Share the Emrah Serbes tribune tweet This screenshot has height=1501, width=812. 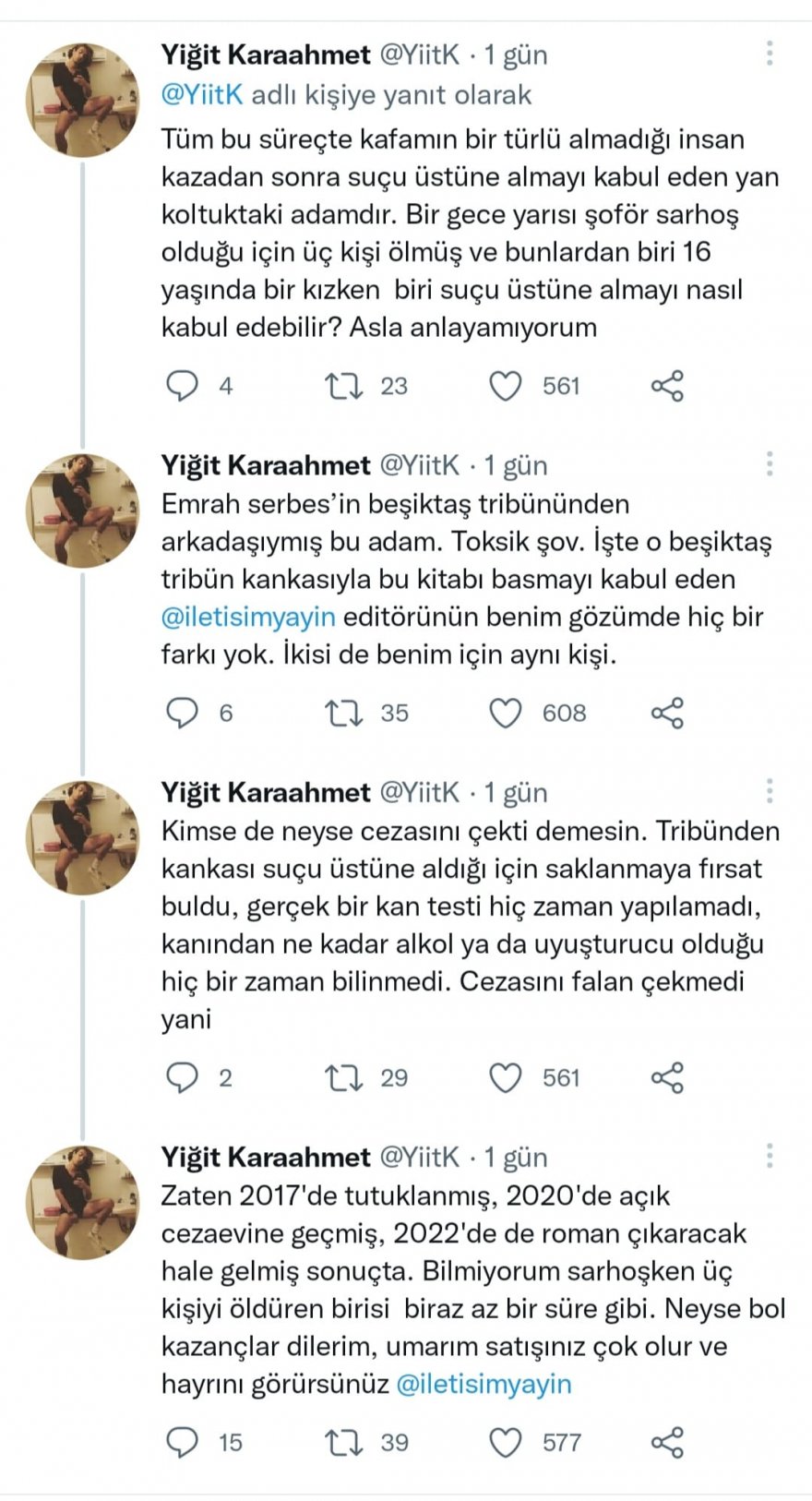click(x=667, y=713)
